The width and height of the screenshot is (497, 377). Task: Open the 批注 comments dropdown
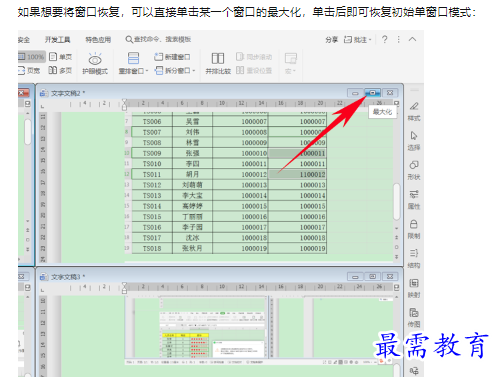[x=358, y=40]
